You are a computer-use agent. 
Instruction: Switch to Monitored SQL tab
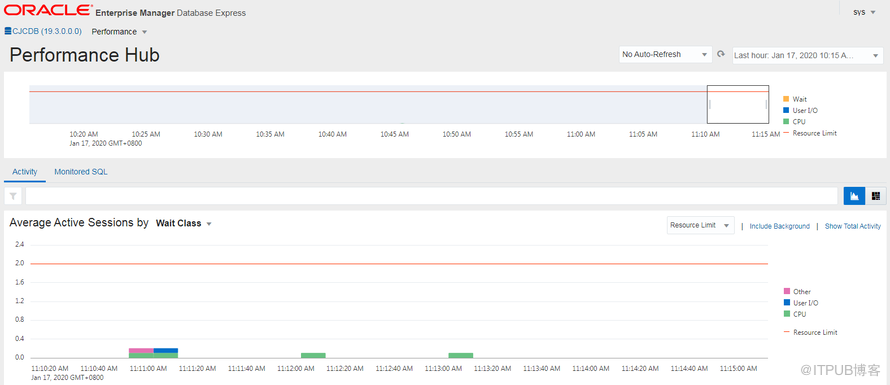[81, 171]
